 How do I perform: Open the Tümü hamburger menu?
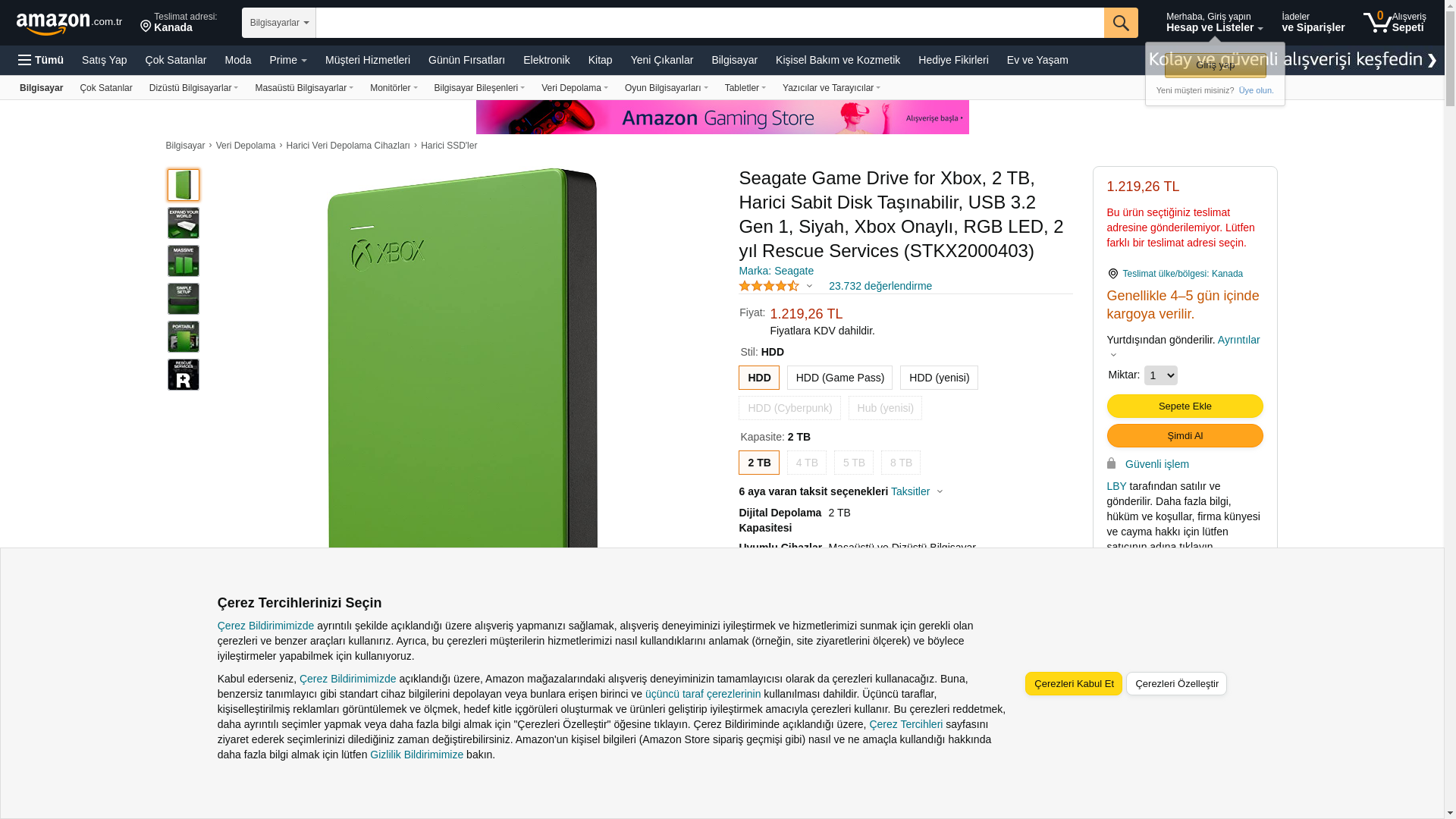pos(41,60)
